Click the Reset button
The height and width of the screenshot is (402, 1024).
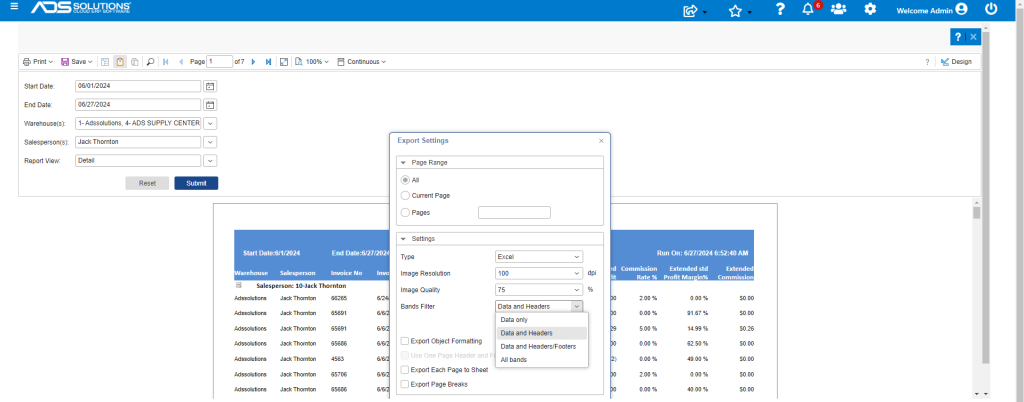pos(147,183)
